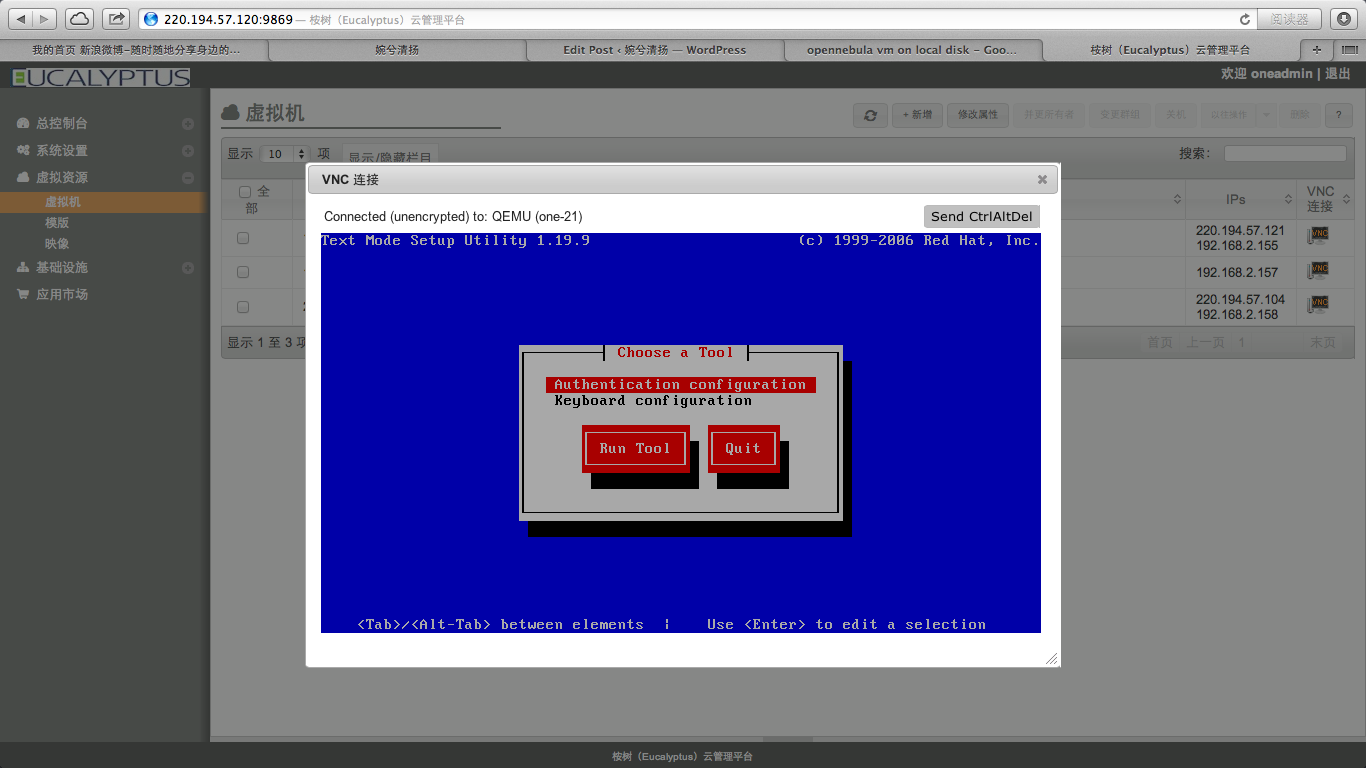Collapse the 虚拟资源 sidebar section
Image resolution: width=1366 pixels, height=768 pixels.
click(x=188, y=178)
